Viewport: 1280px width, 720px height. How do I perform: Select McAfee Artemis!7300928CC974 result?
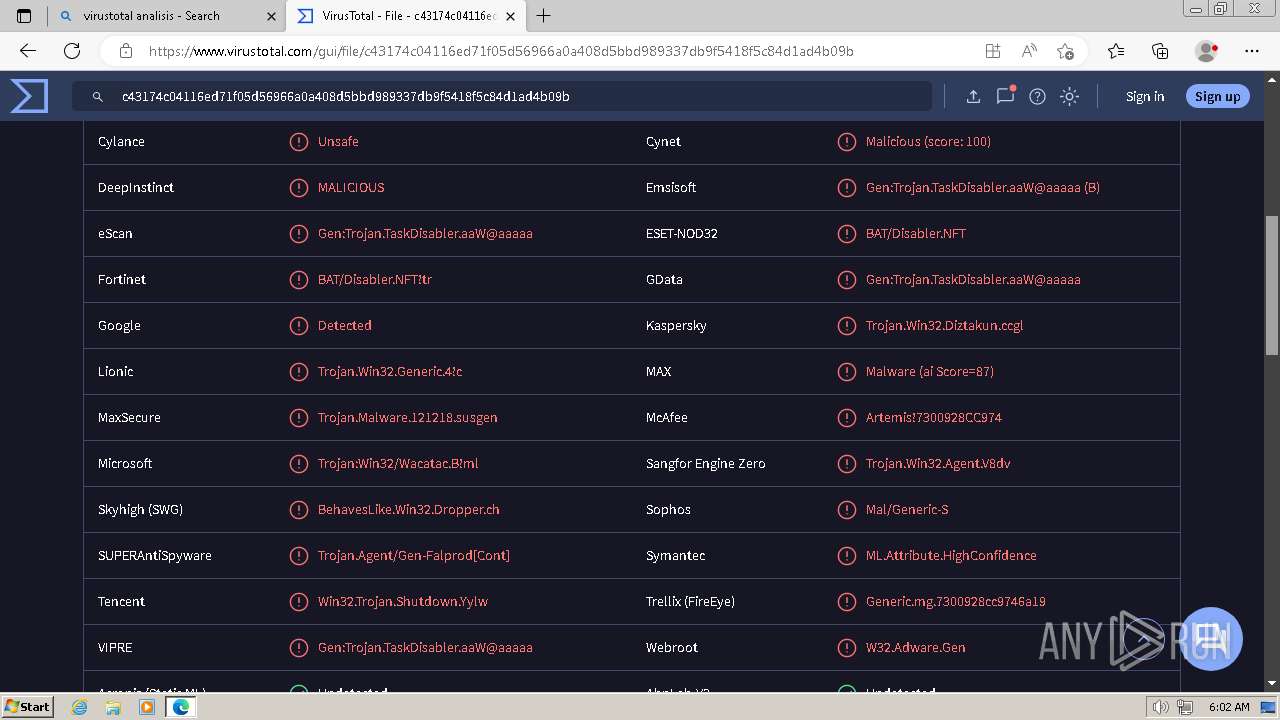pos(934,417)
